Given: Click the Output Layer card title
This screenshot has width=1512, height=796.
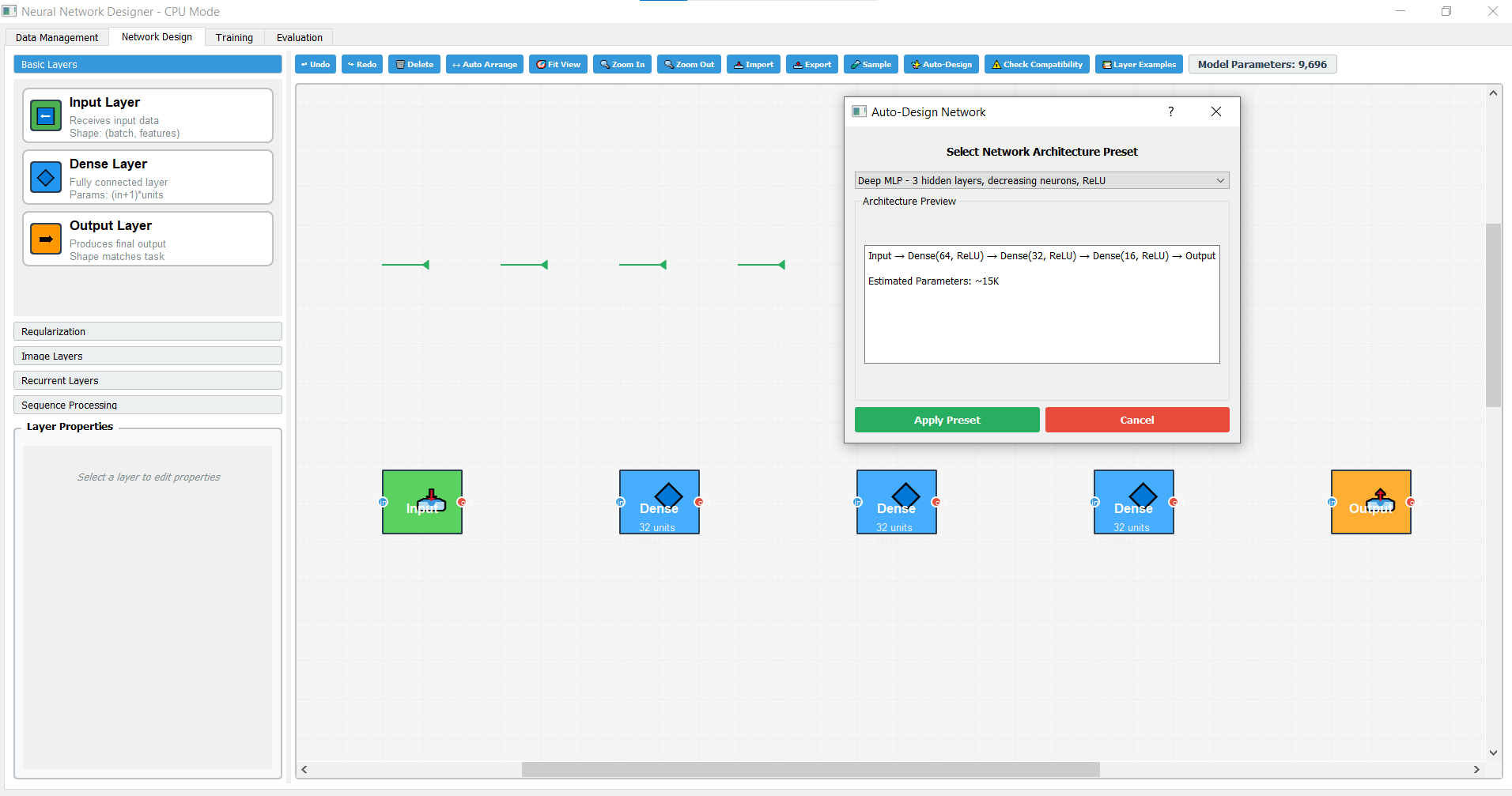Looking at the screenshot, I should [111, 225].
